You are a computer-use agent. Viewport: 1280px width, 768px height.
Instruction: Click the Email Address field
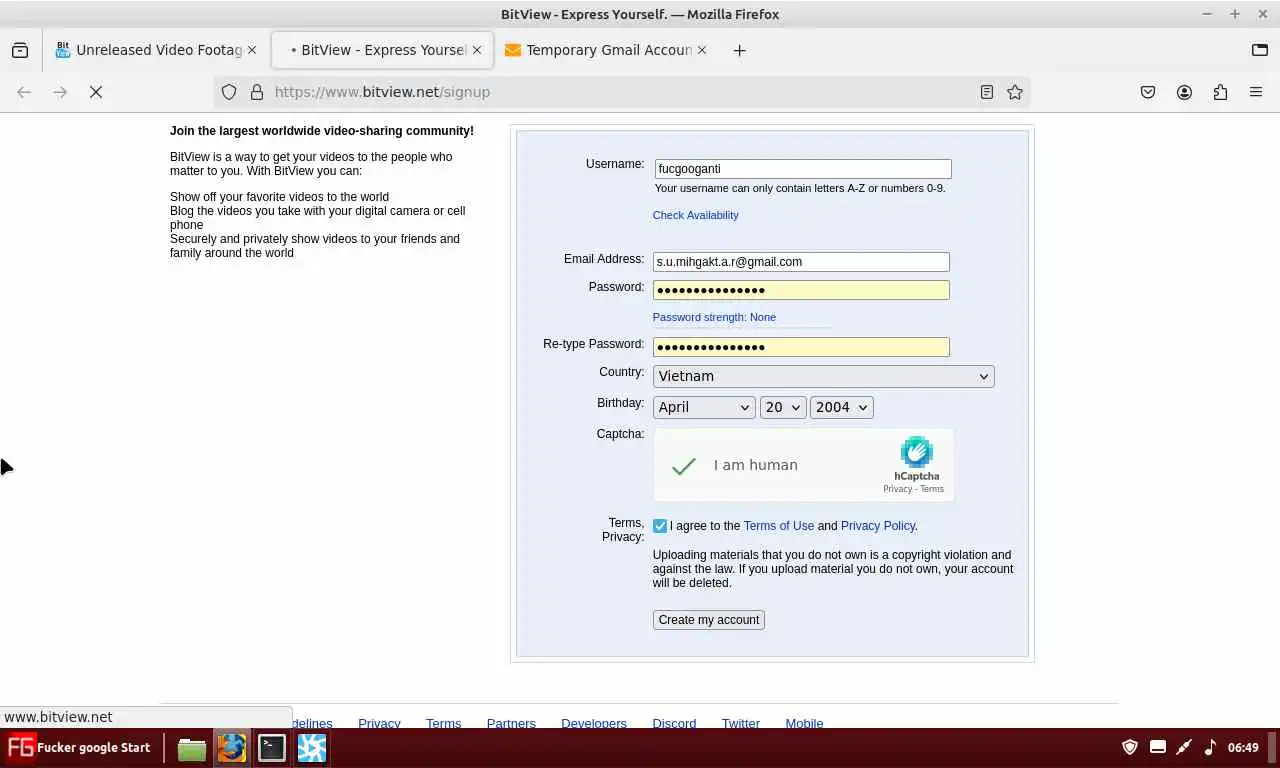pos(801,262)
